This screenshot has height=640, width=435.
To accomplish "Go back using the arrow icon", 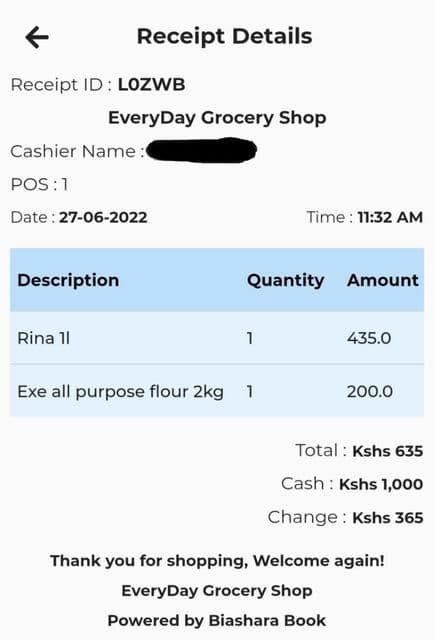I will point(37,37).
